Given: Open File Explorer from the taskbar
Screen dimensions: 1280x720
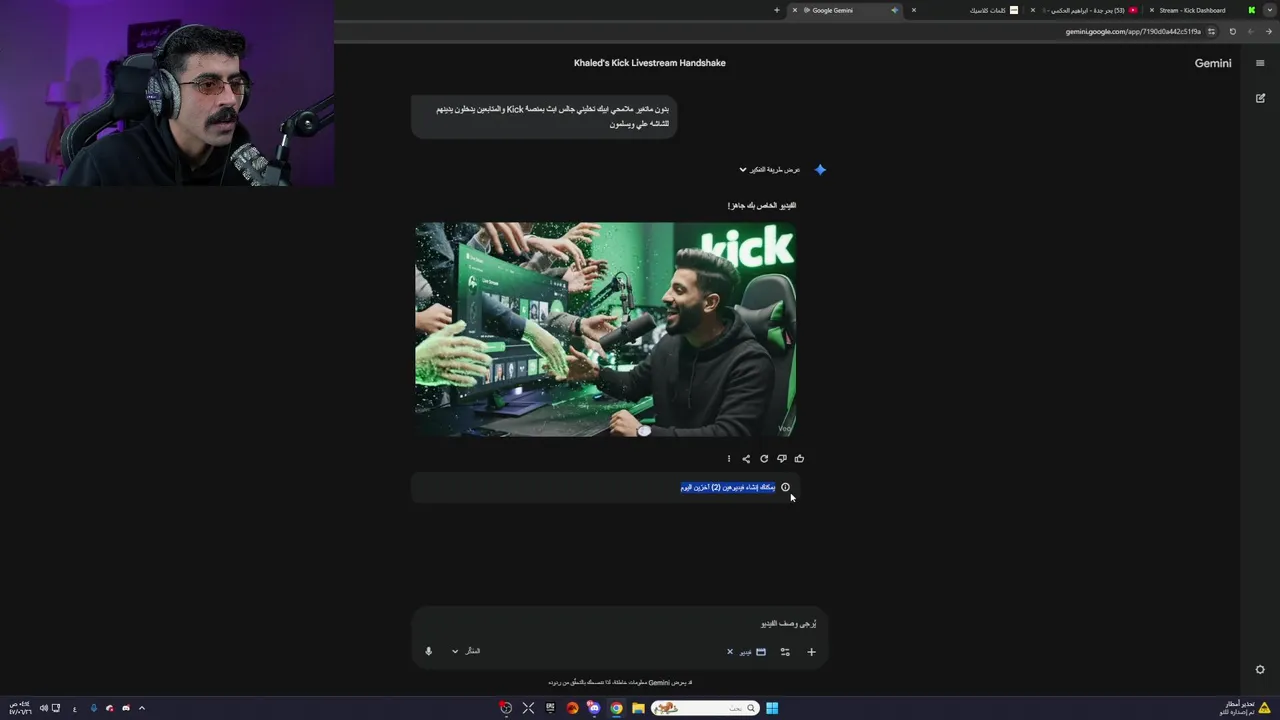Looking at the screenshot, I should (638, 708).
